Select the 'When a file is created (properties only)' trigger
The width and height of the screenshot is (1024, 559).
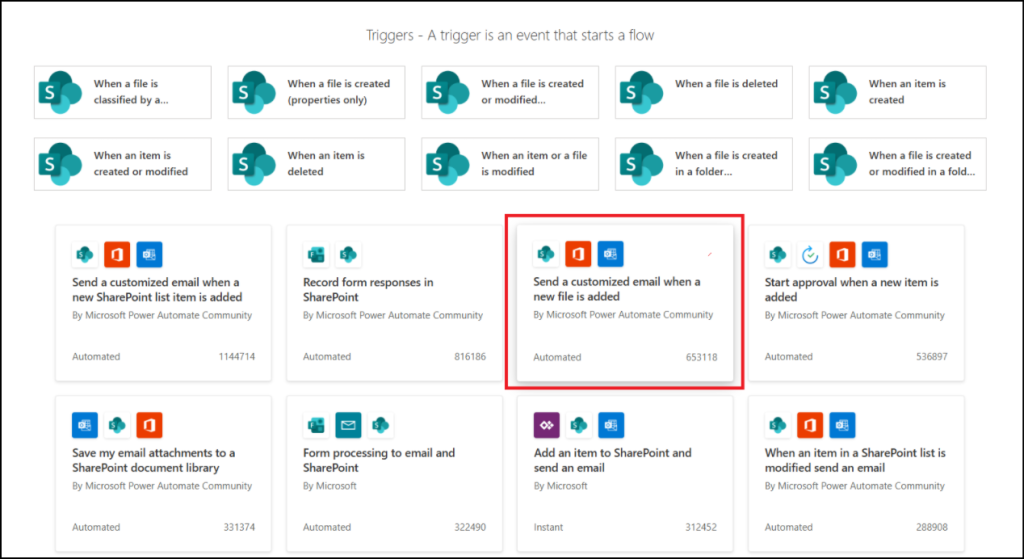point(316,92)
